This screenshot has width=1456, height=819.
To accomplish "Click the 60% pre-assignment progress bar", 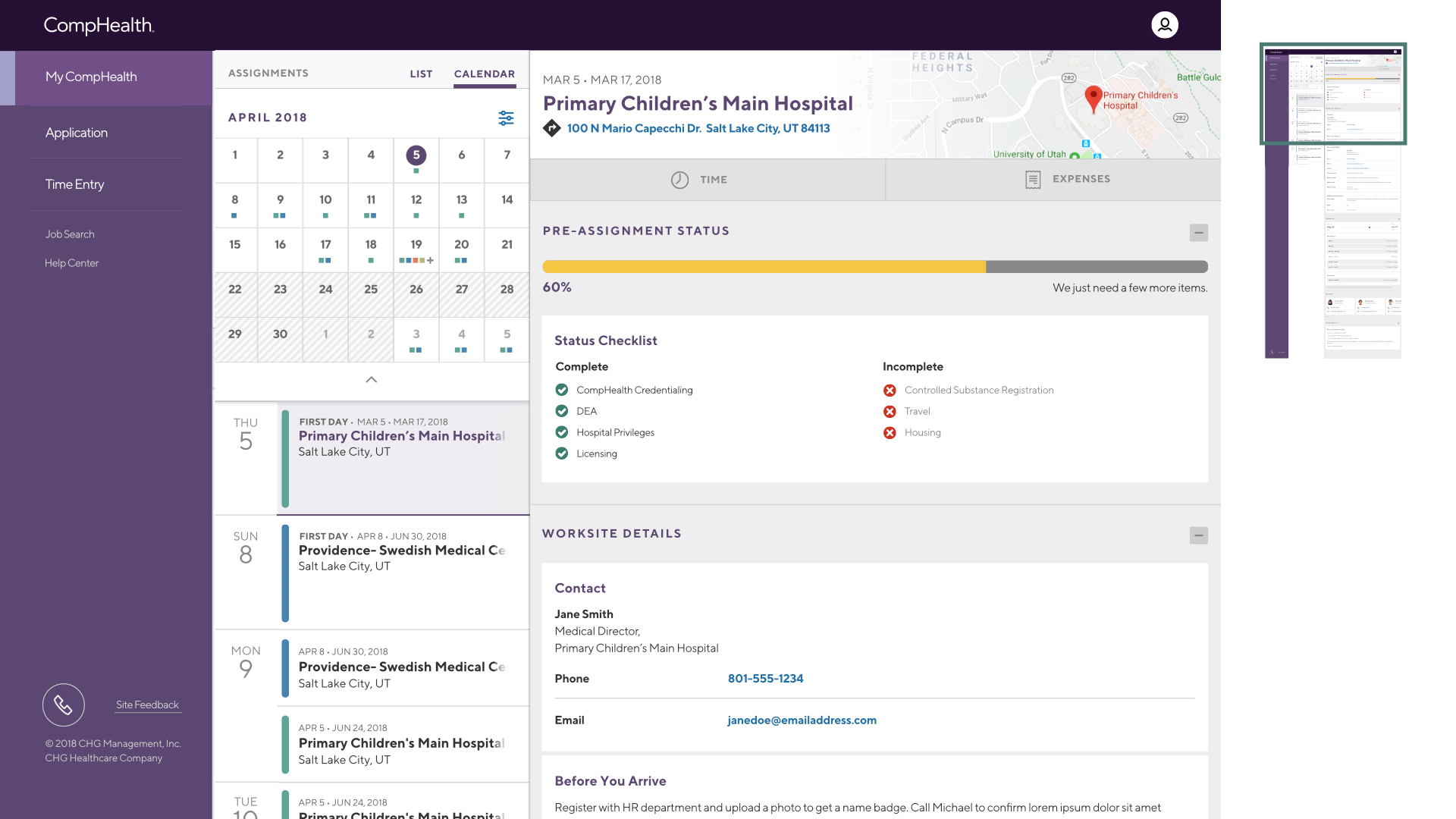I will pos(875,267).
